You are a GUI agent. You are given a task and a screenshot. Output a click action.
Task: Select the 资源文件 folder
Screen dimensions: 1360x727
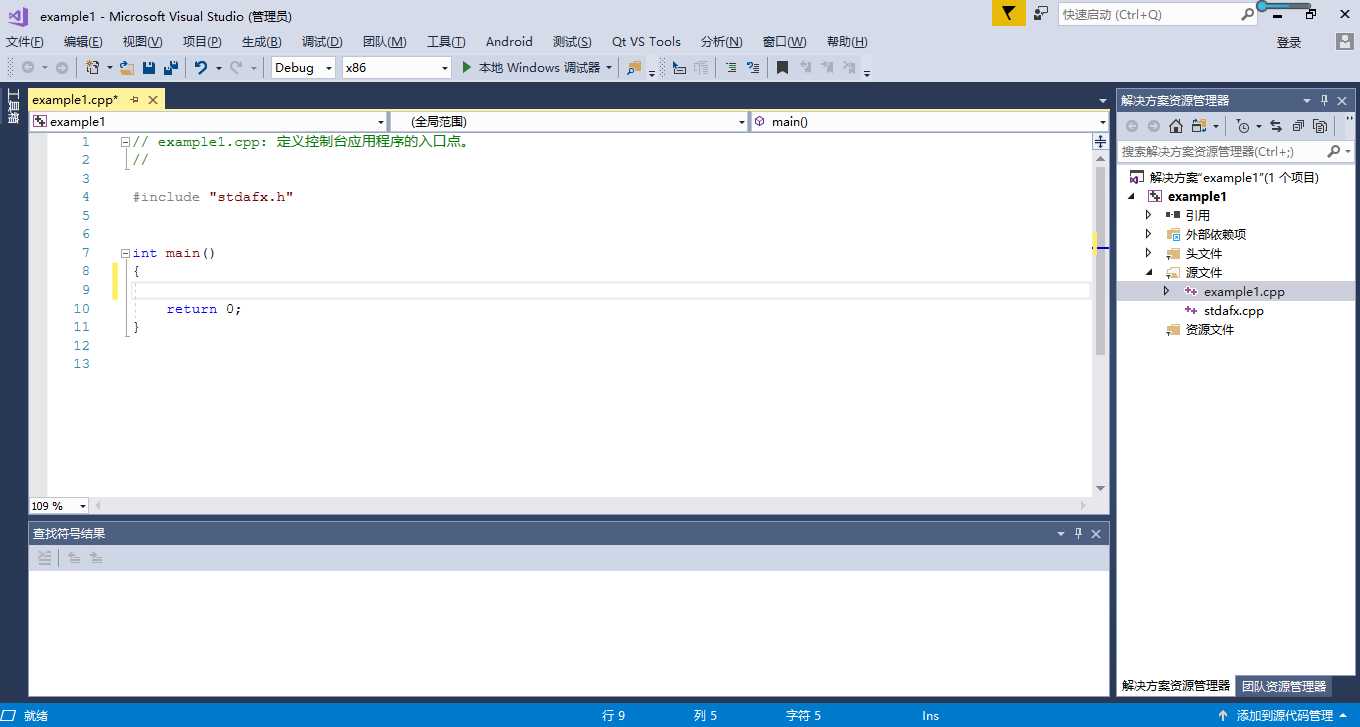[1209, 329]
